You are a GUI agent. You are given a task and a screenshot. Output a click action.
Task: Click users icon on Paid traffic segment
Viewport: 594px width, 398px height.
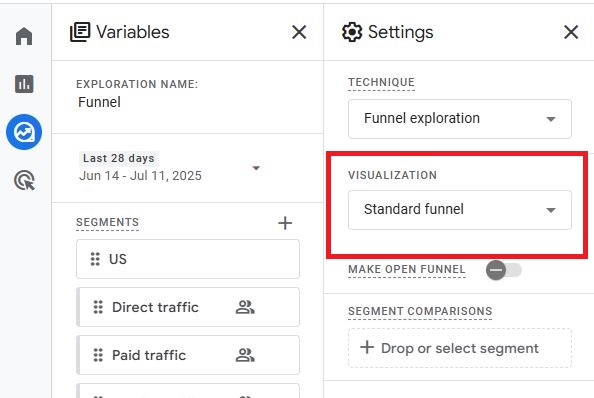[245, 355]
